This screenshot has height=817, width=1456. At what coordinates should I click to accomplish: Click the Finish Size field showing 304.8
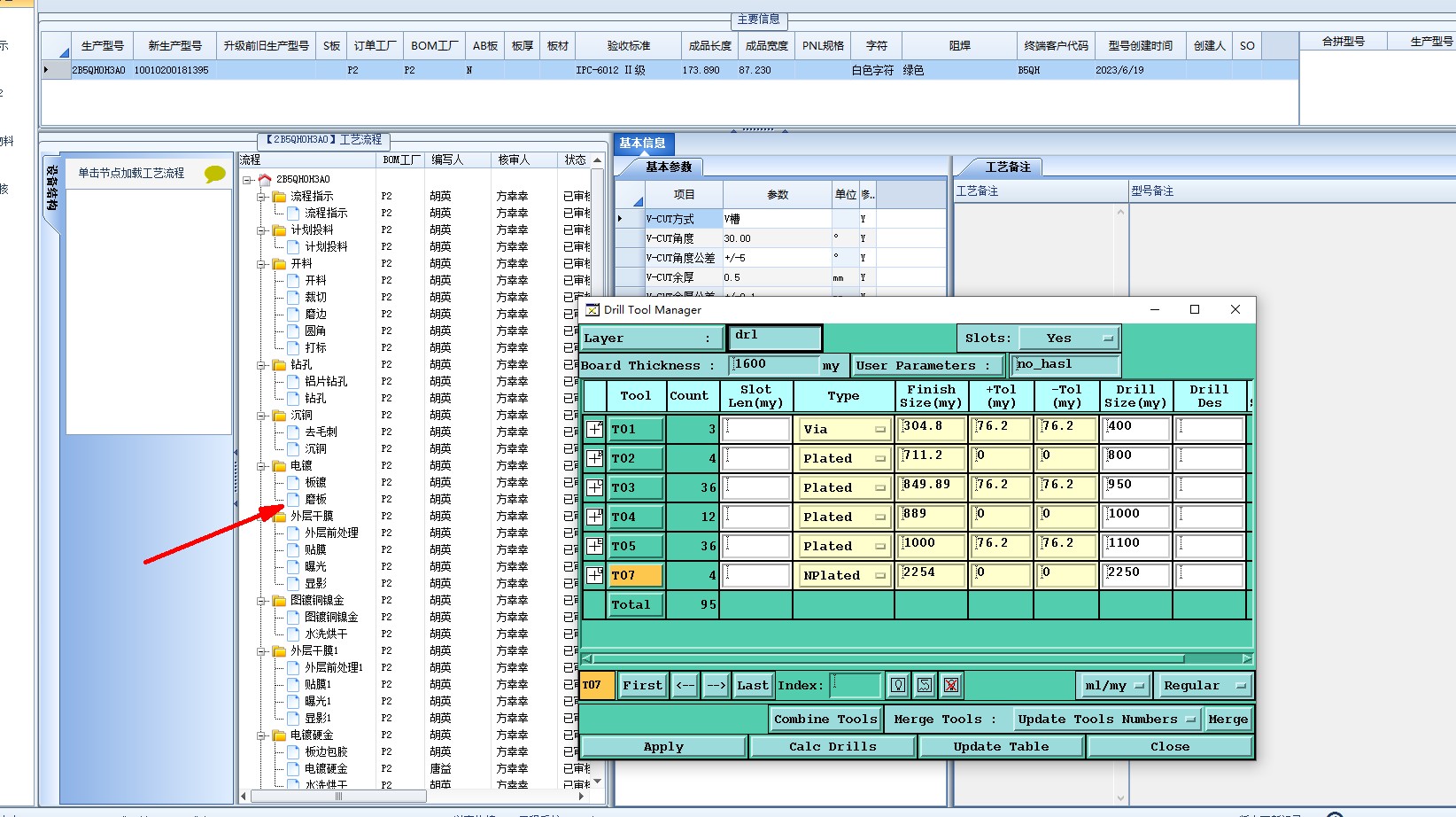click(x=931, y=429)
